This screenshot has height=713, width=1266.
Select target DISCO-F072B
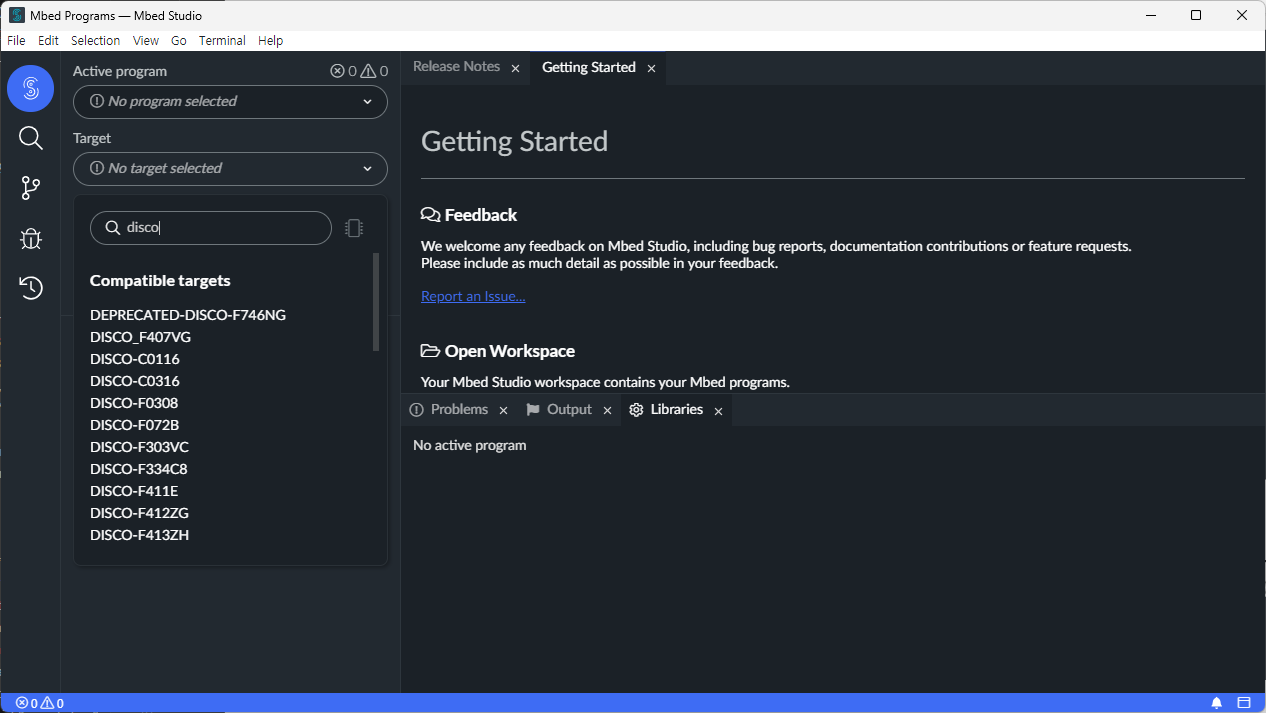[135, 425]
